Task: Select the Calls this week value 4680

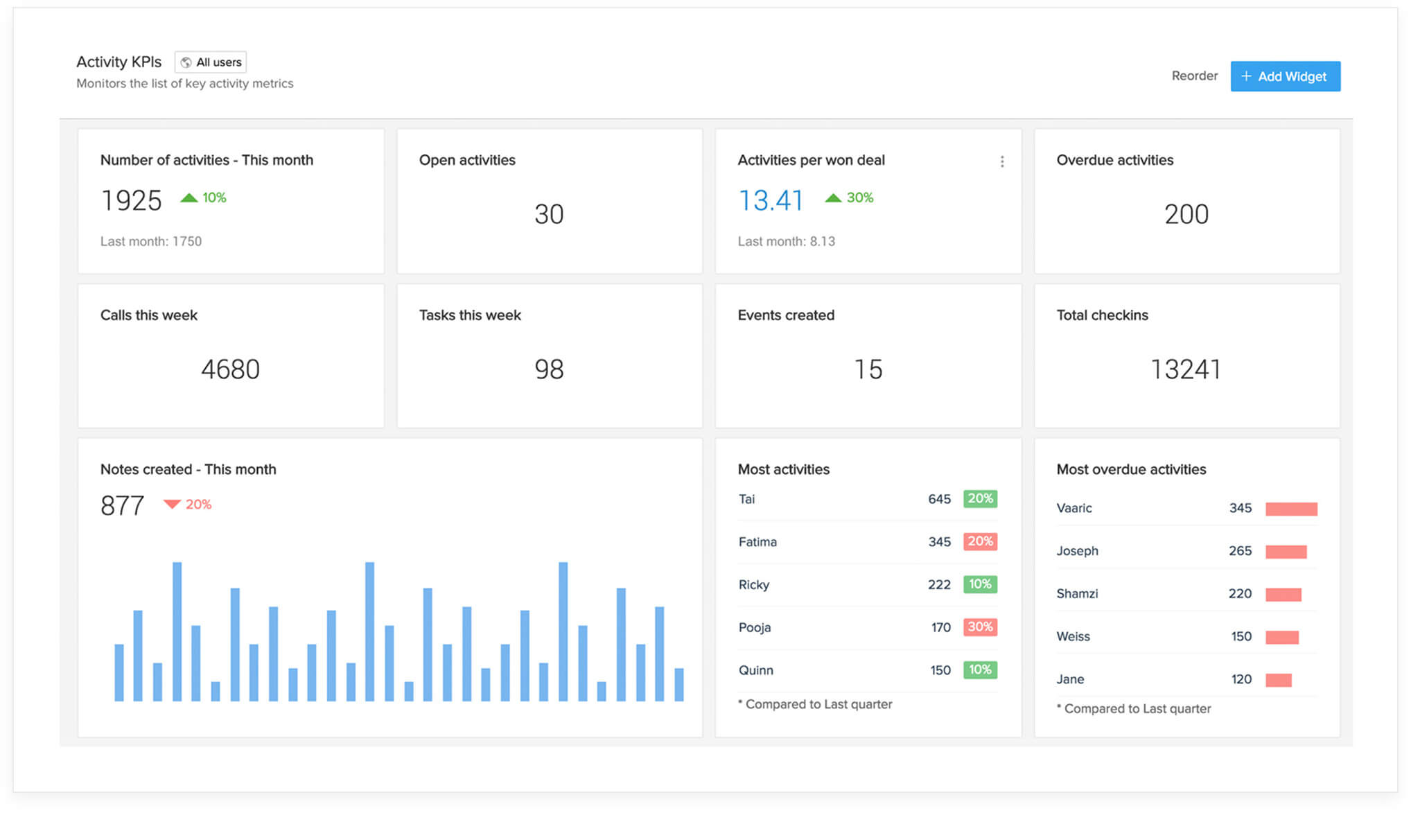Action: click(x=230, y=369)
